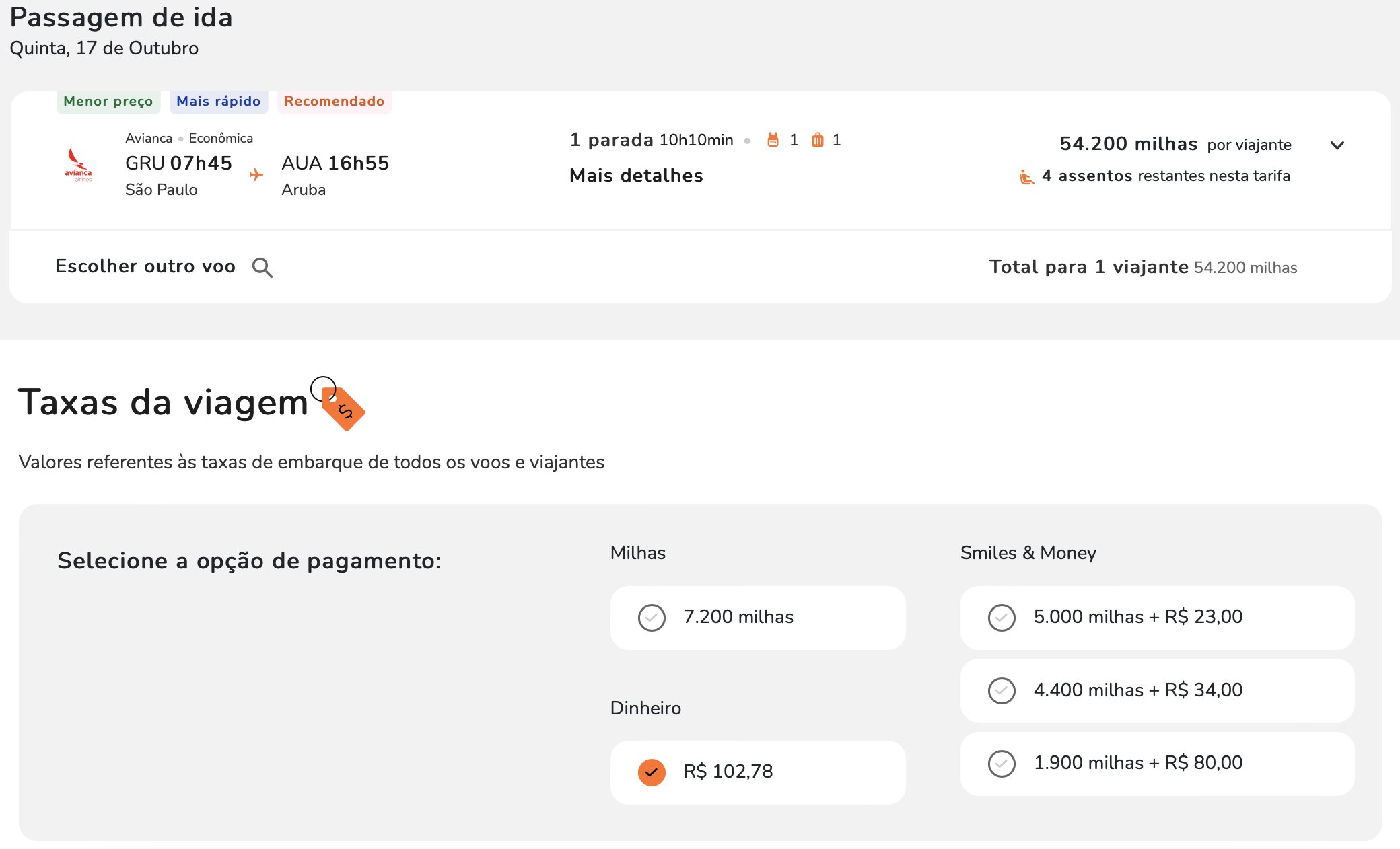Click the orange airplane route icon
This screenshot has width=1400, height=849.
click(256, 175)
